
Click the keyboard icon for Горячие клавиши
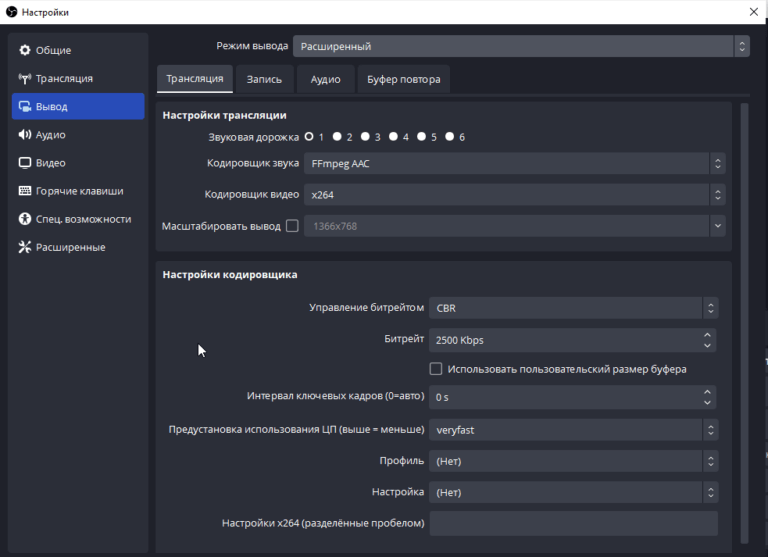(x=25, y=191)
